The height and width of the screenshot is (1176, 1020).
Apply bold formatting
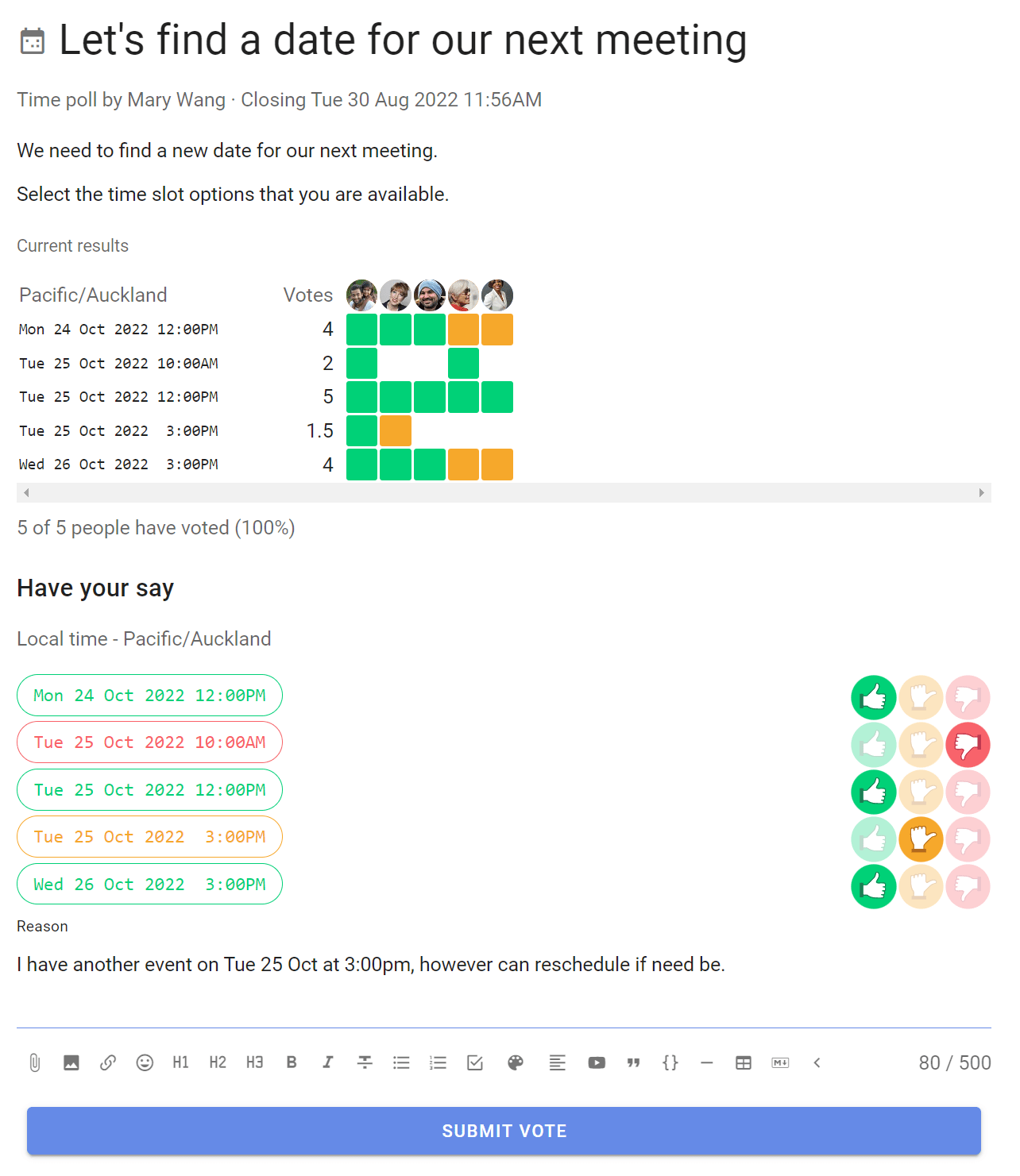click(x=292, y=1062)
